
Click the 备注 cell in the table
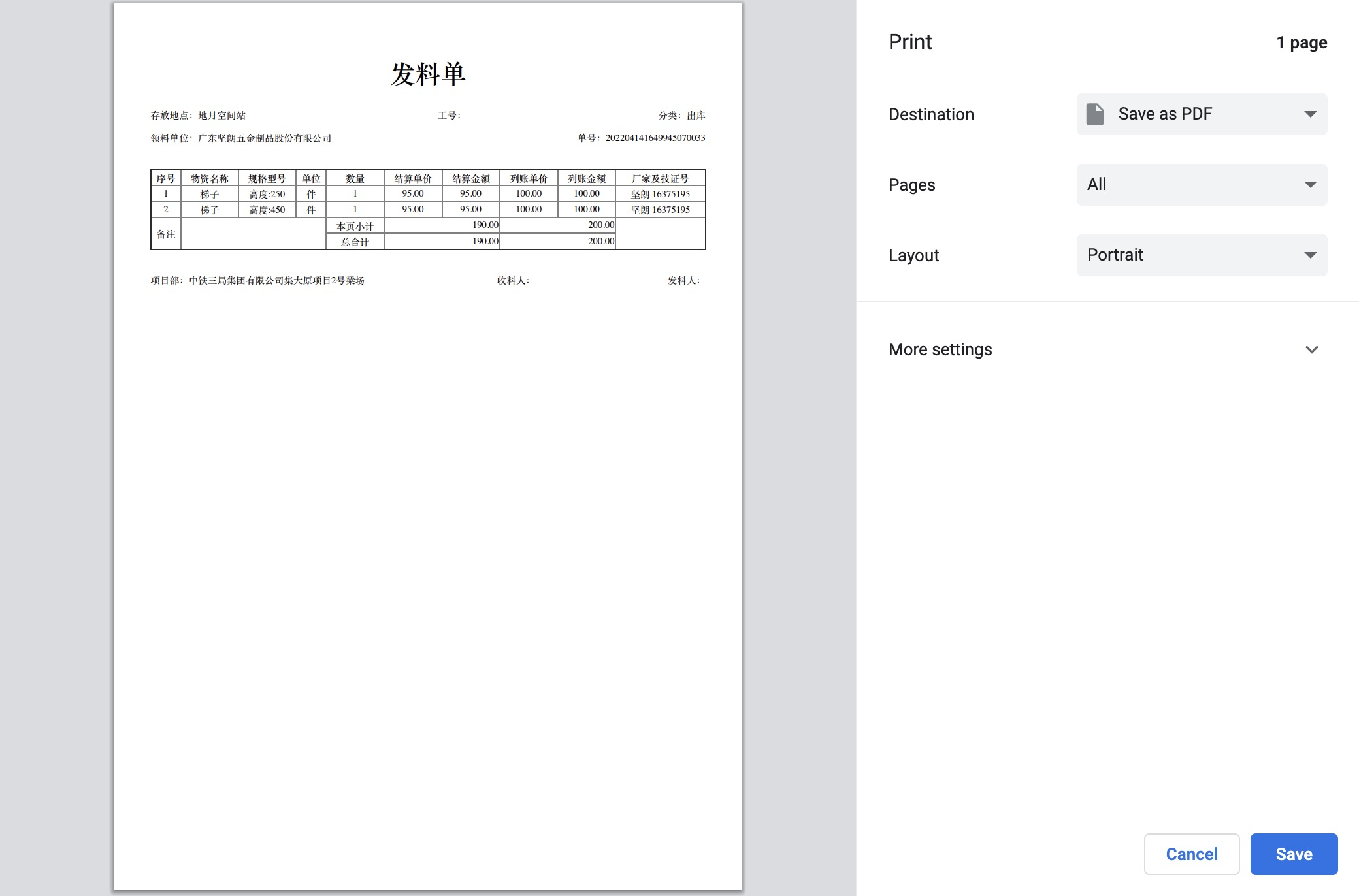tap(166, 234)
